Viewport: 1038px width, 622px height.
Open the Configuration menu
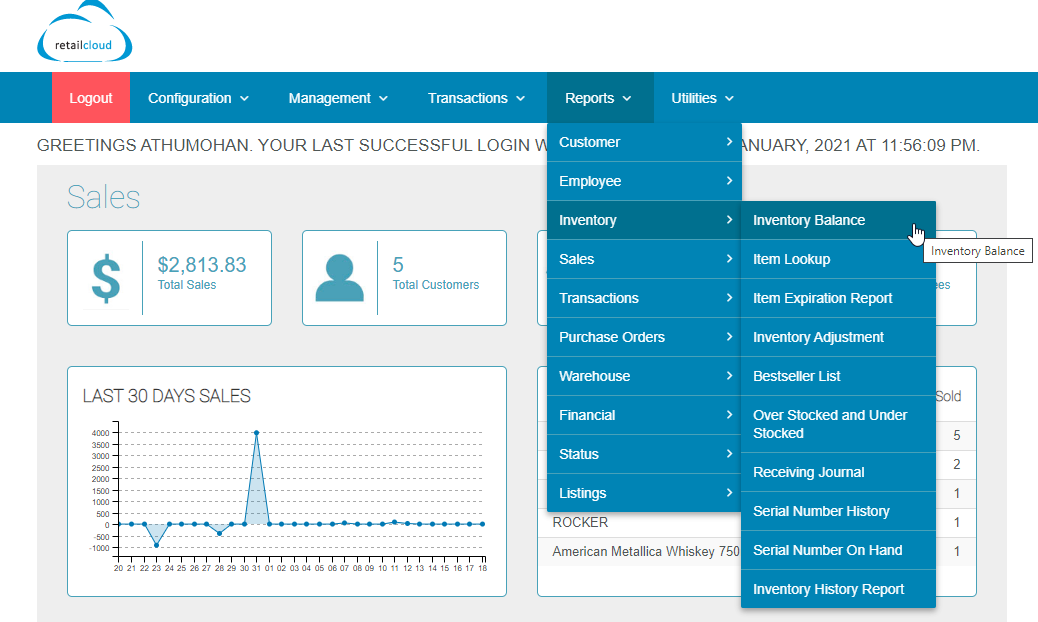coord(198,98)
